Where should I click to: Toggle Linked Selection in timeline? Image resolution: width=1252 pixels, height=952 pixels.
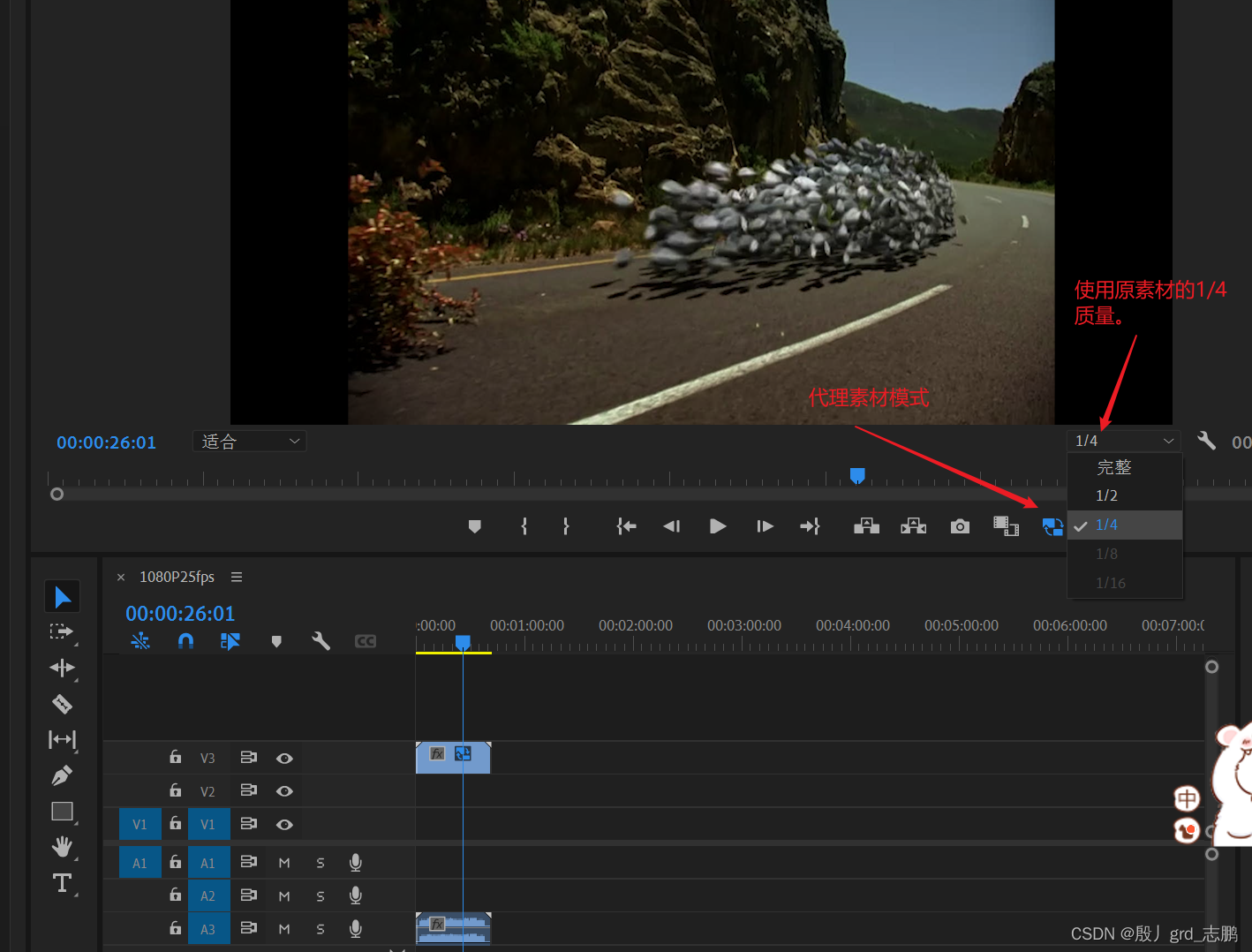230,641
